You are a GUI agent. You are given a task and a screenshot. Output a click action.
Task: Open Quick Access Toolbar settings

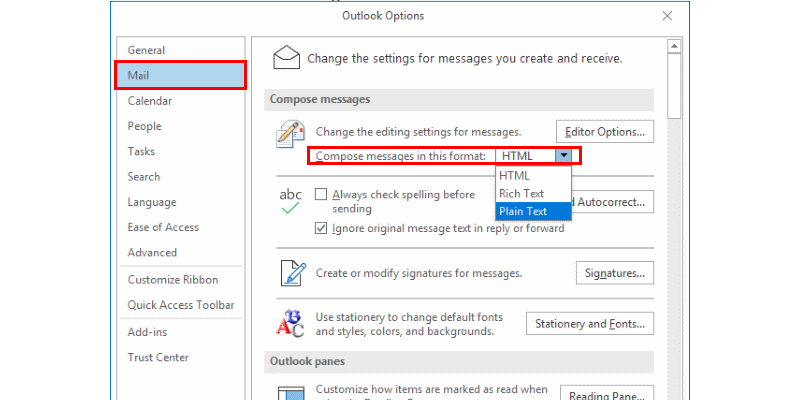tap(180, 305)
